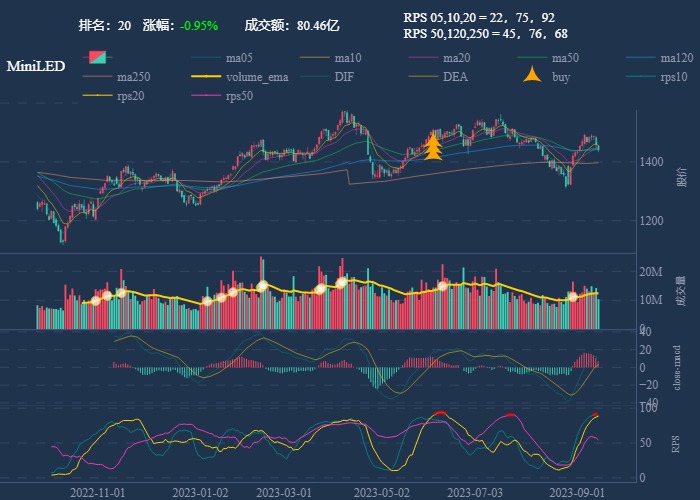Toggle the rps20 legend line icon
The image size is (700, 500).
point(98,96)
